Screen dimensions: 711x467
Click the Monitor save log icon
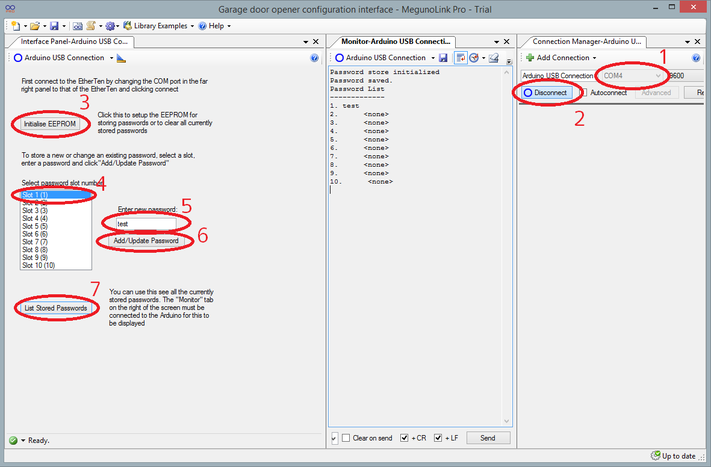click(443, 58)
